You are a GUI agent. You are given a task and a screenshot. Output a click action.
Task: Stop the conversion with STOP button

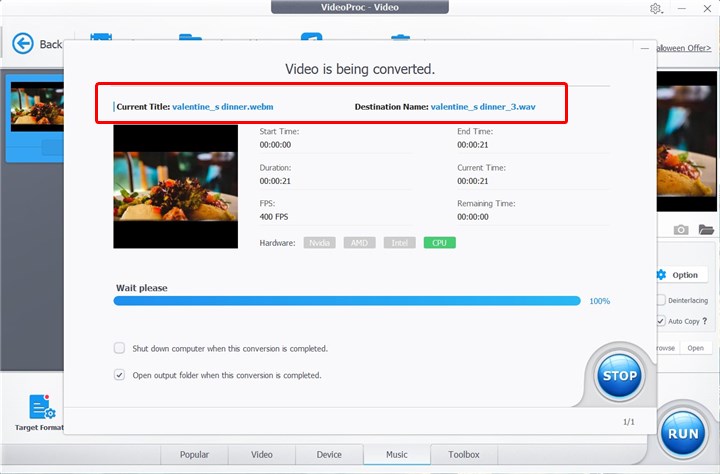[x=619, y=376]
